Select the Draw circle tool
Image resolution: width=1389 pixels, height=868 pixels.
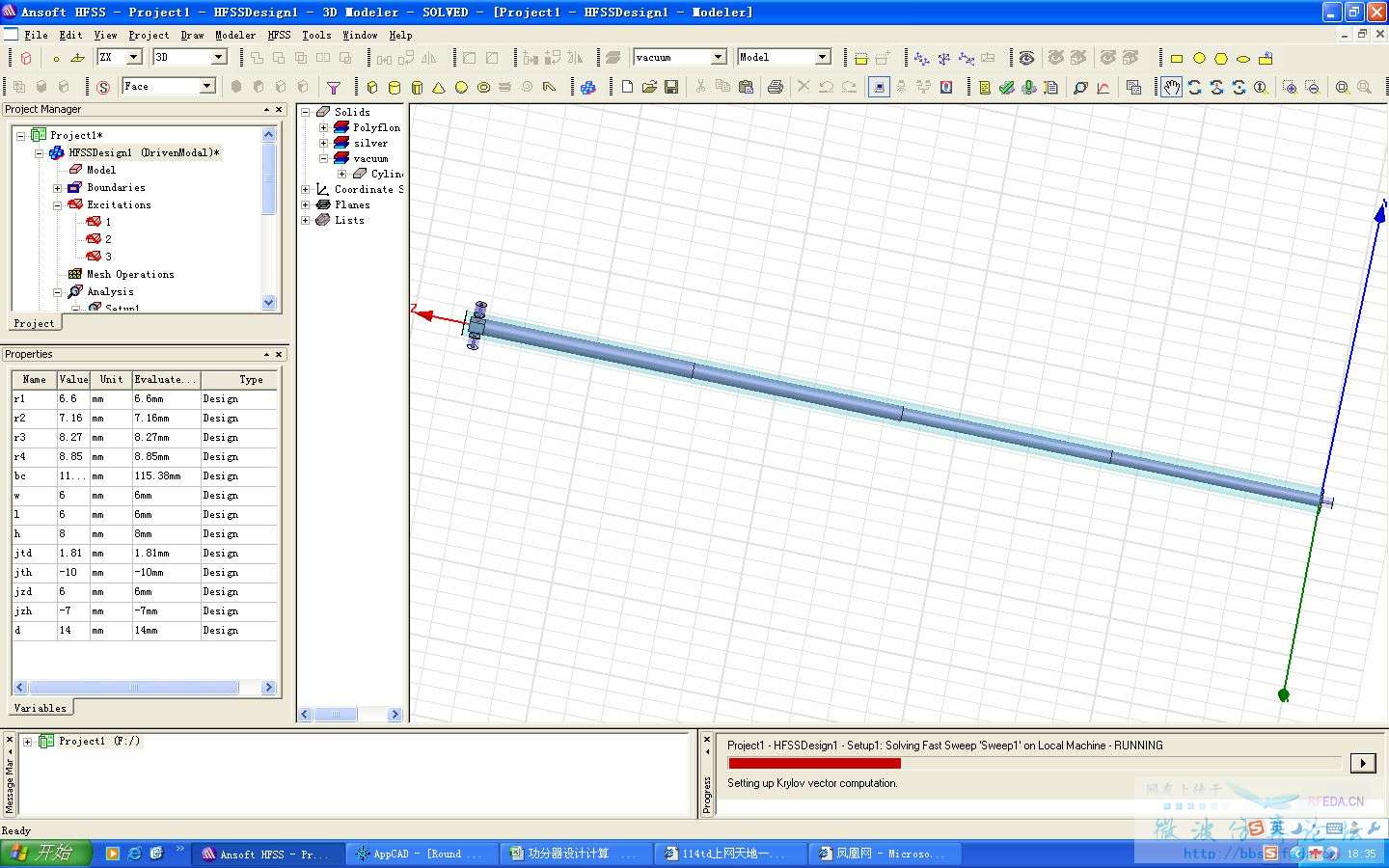coord(1199,59)
